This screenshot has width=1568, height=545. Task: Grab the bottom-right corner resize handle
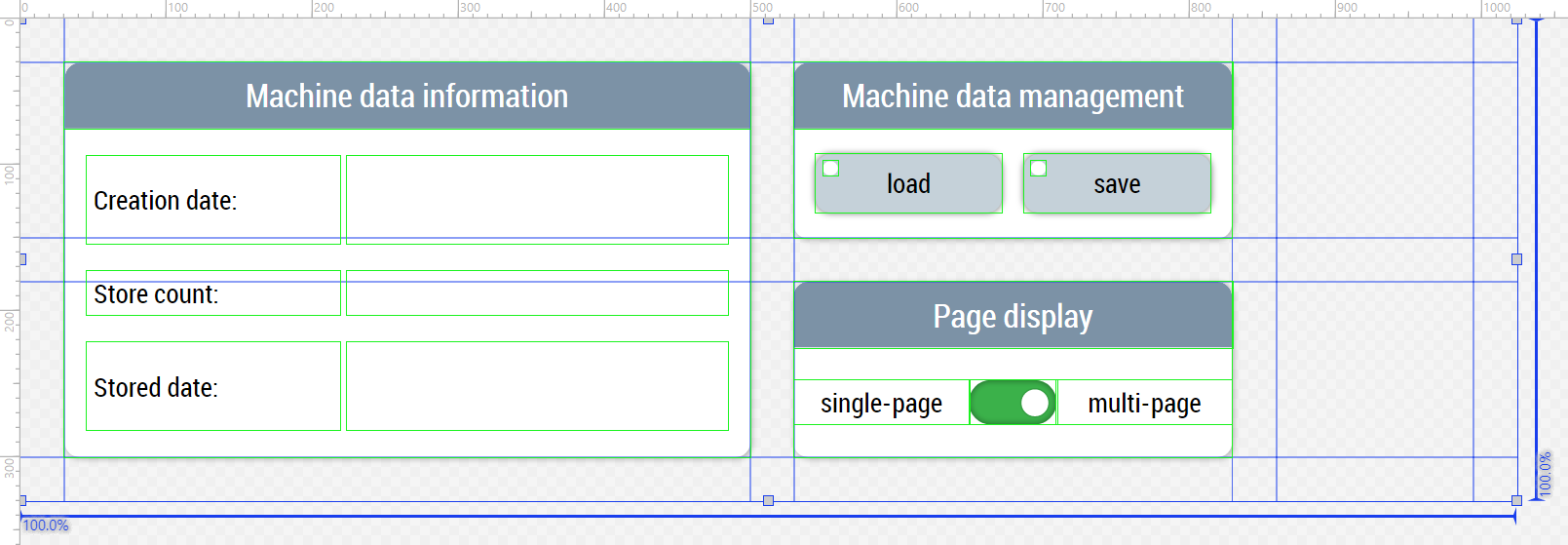click(x=1516, y=500)
